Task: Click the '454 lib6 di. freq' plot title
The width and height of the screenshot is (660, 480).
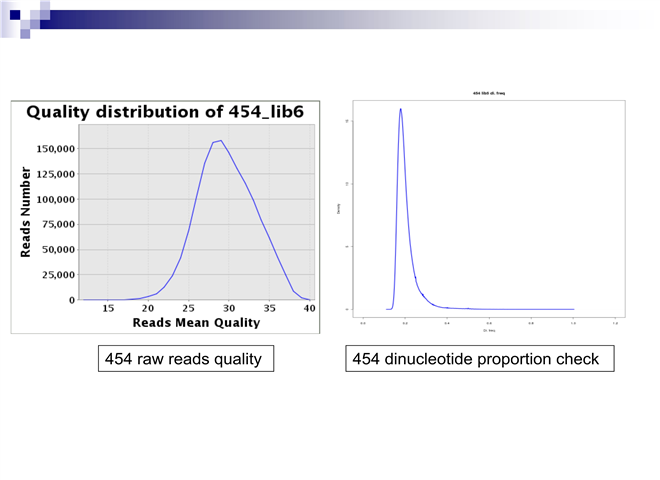Action: coord(488,93)
